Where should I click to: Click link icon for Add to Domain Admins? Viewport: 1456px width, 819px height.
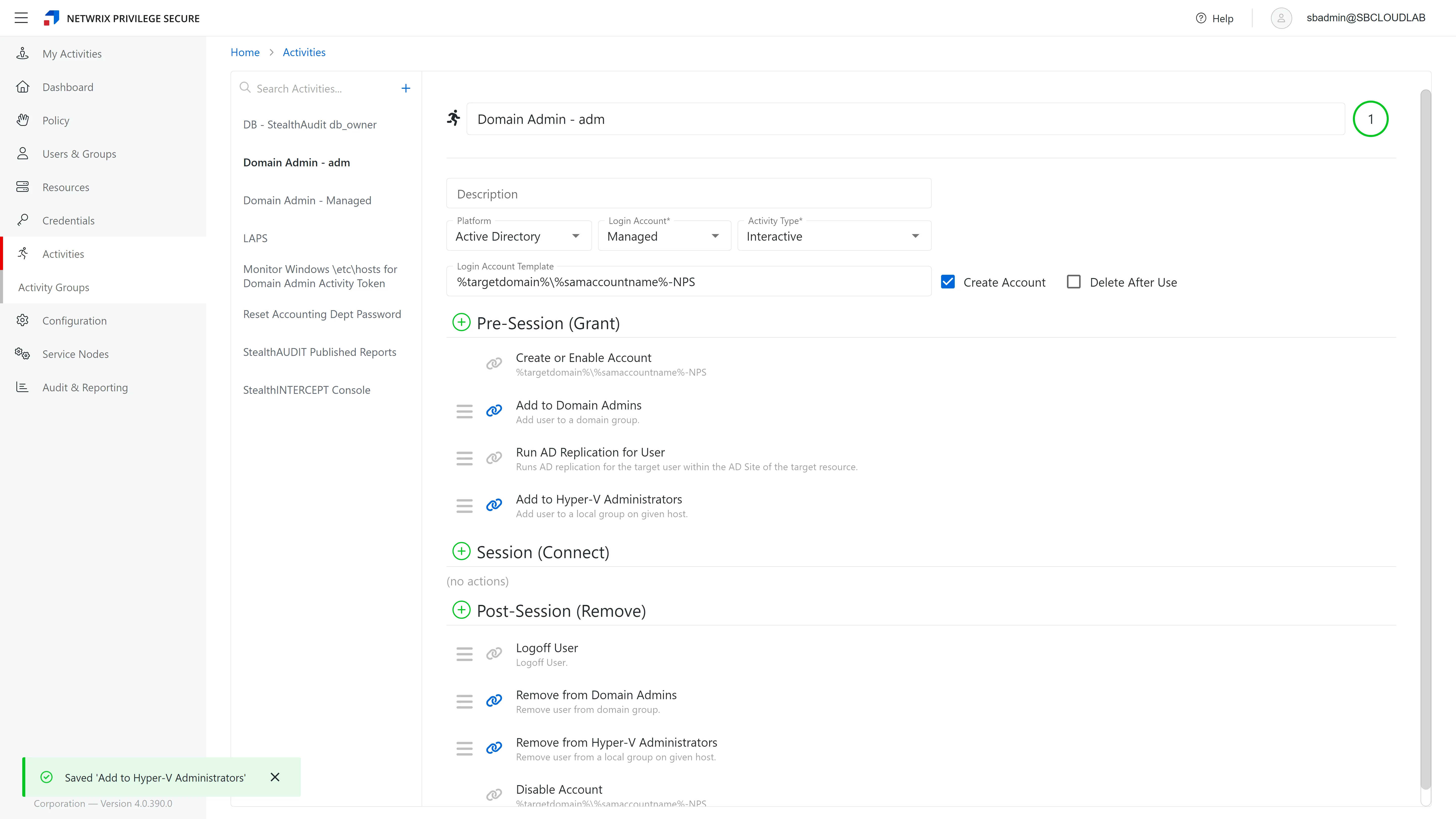coord(494,411)
